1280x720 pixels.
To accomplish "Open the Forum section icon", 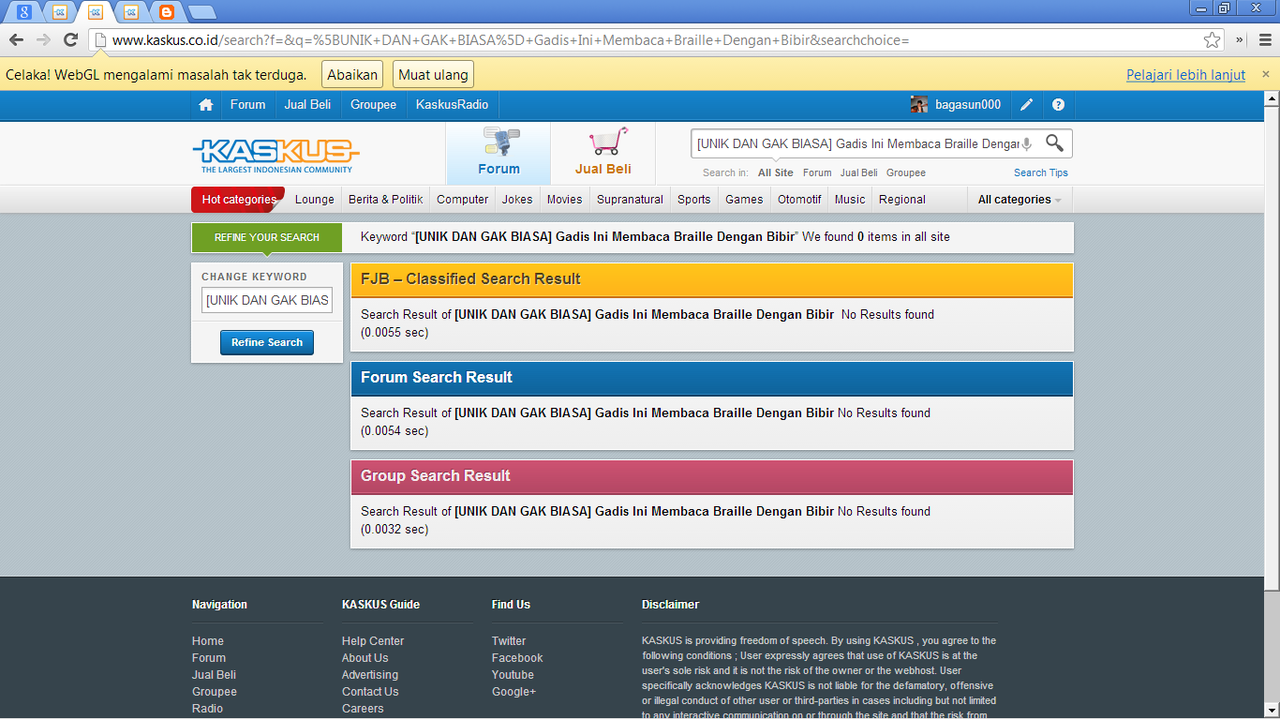I will click(498, 152).
